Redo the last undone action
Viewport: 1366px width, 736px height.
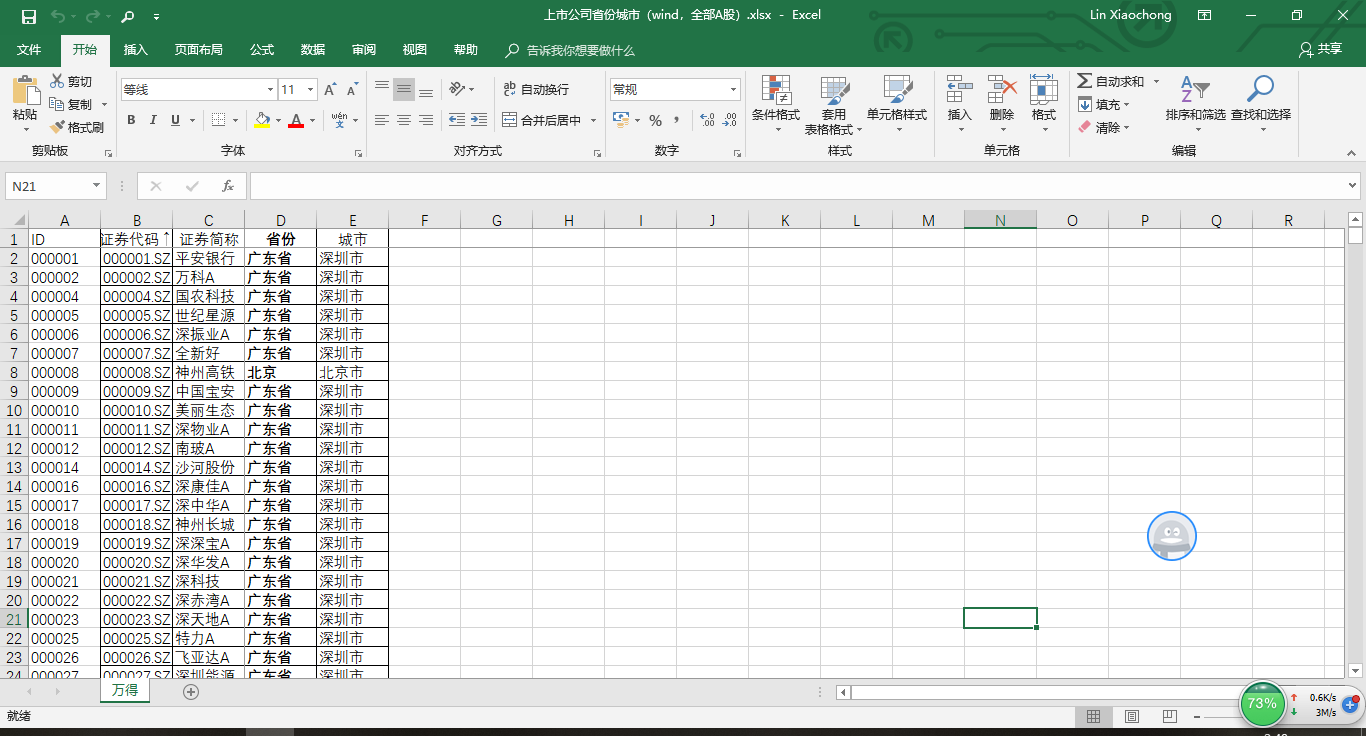pyautogui.click(x=92, y=16)
